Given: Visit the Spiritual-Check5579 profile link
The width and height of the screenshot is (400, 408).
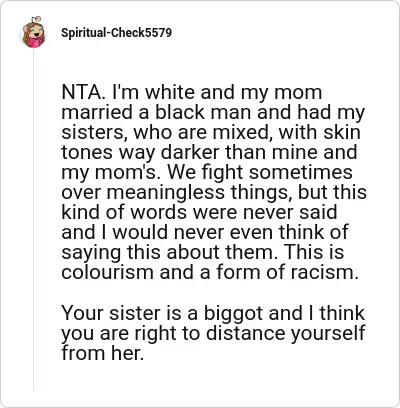Looking at the screenshot, I should point(116,33).
